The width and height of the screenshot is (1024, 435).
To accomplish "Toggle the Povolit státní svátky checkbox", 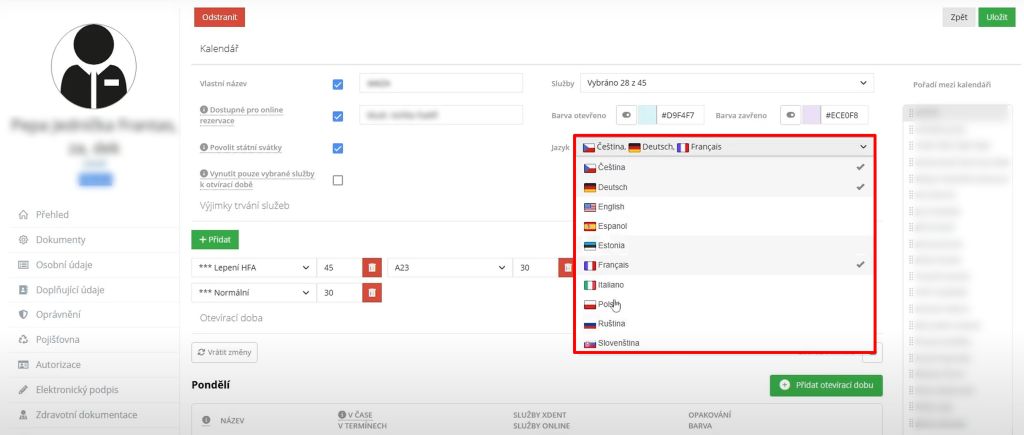I will pos(338,148).
